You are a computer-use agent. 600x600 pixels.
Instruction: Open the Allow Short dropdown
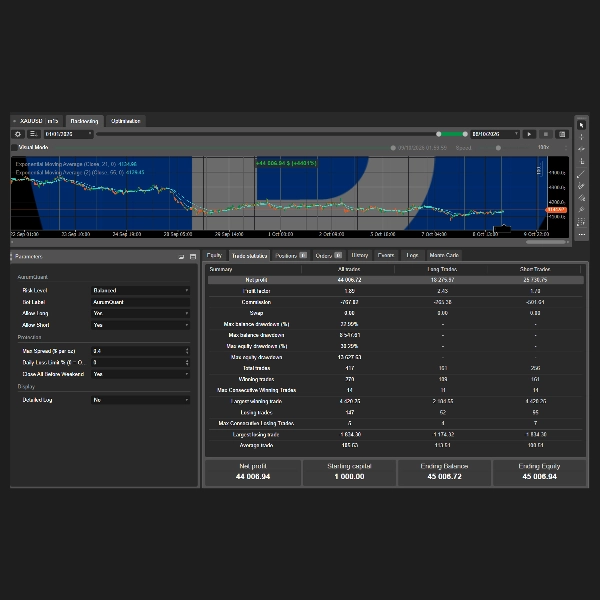pos(140,325)
